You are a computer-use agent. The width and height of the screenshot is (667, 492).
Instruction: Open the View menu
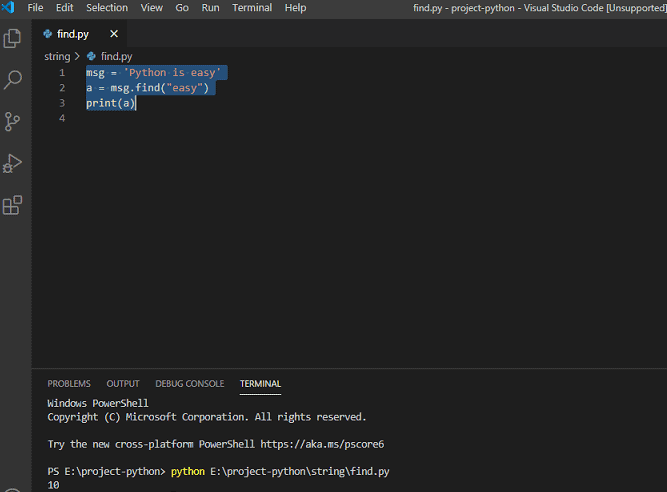point(152,8)
